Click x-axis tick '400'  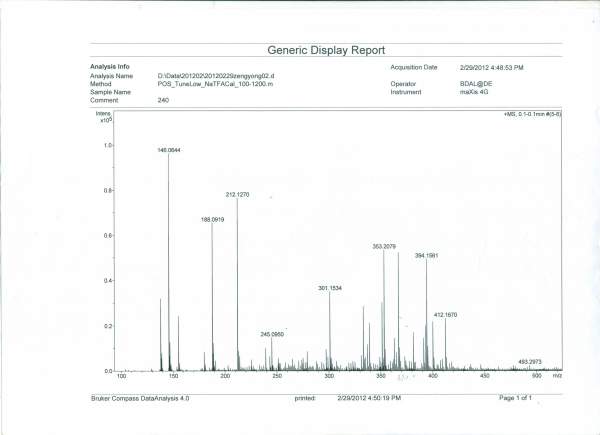tap(433, 376)
